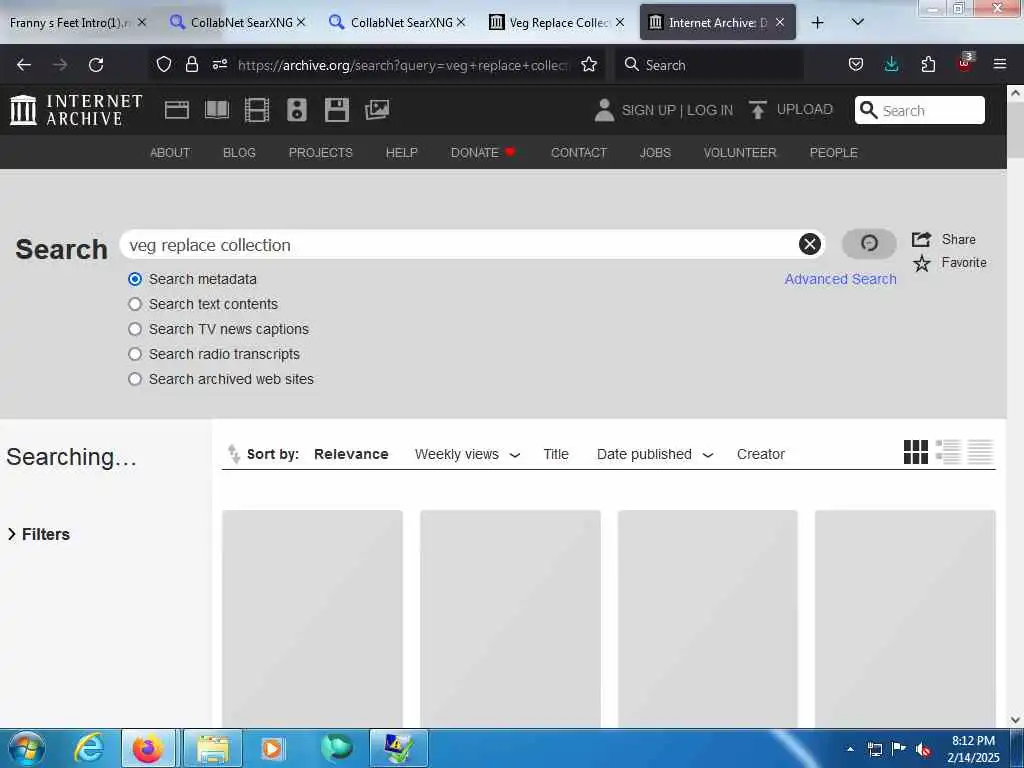Reload the page in Firefox
The image size is (1024, 768).
[x=96, y=65]
